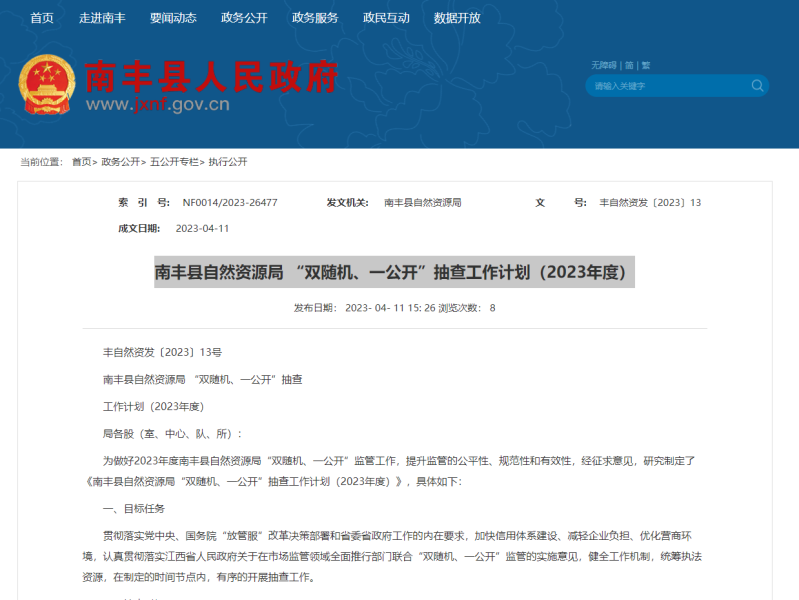Screen dimensions: 799x600
Task: Click the body line 工作计划（2023年度）
Action: click(x=153, y=407)
